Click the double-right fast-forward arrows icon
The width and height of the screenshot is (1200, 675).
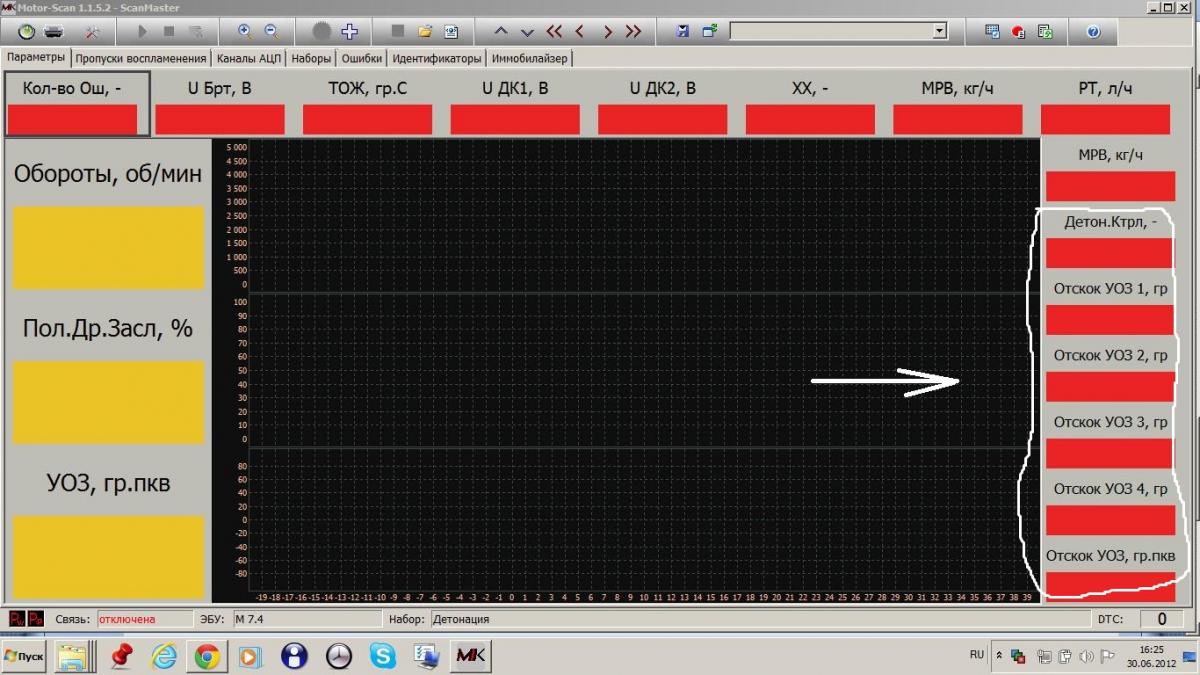coord(632,31)
